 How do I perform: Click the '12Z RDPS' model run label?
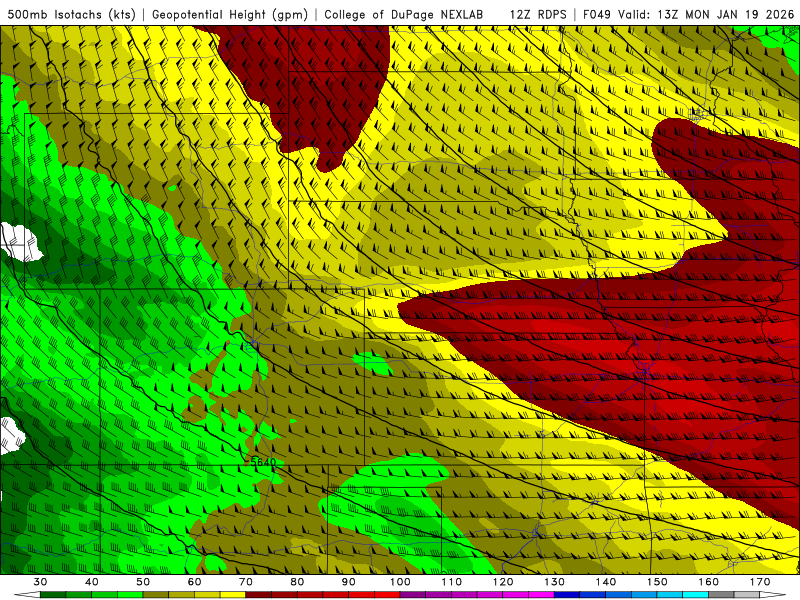point(538,14)
